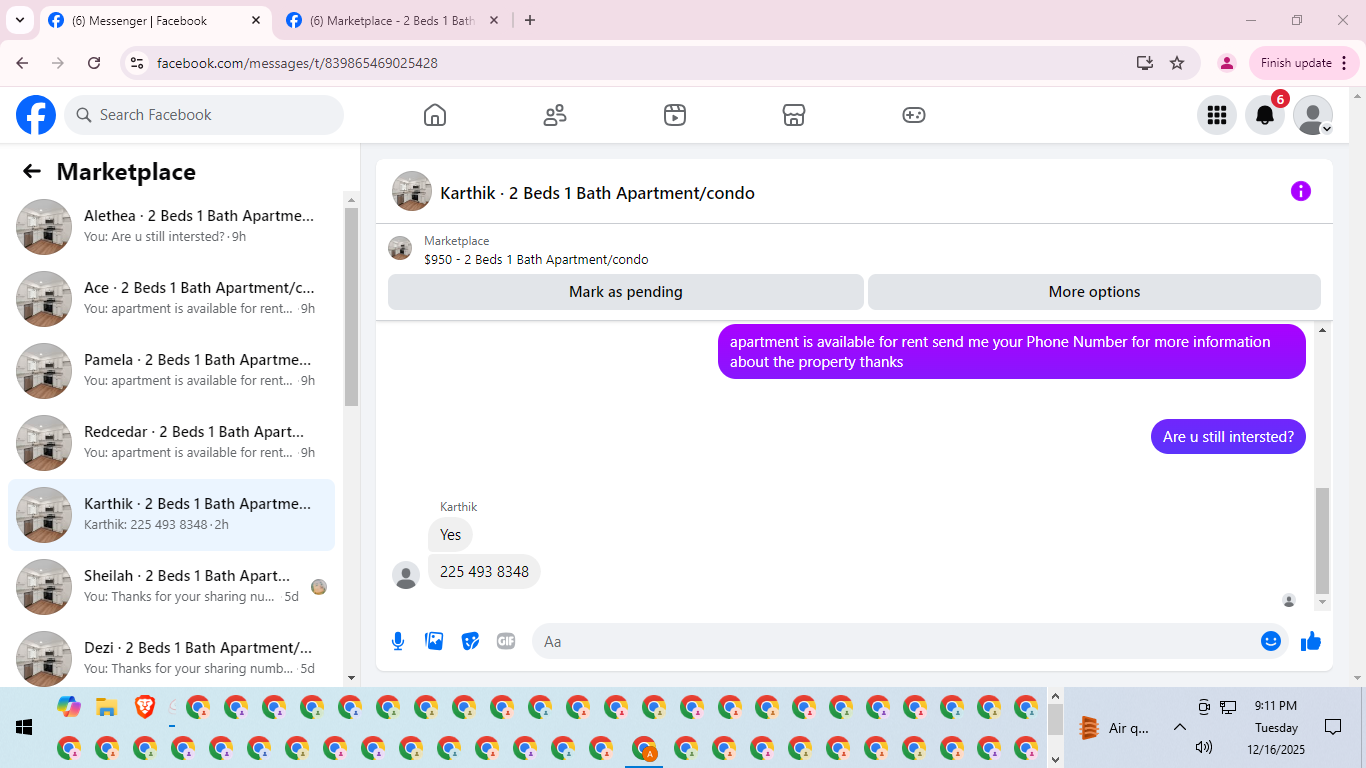View site information icon in address bar
This screenshot has height=768, width=1366.
tap(137, 63)
